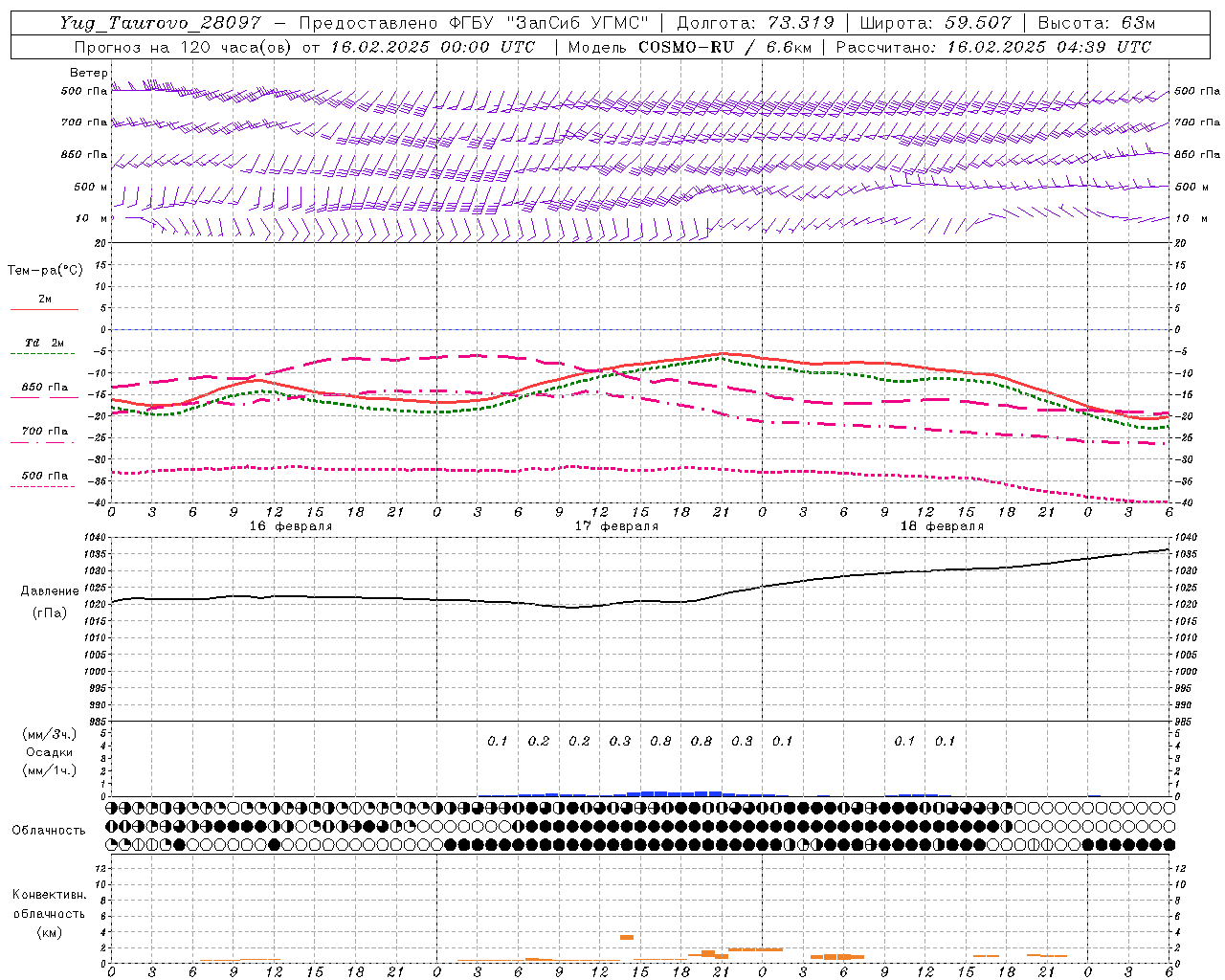1225x980 pixels.
Task: Click the highest orange convective cloud bar
Action: click(627, 937)
